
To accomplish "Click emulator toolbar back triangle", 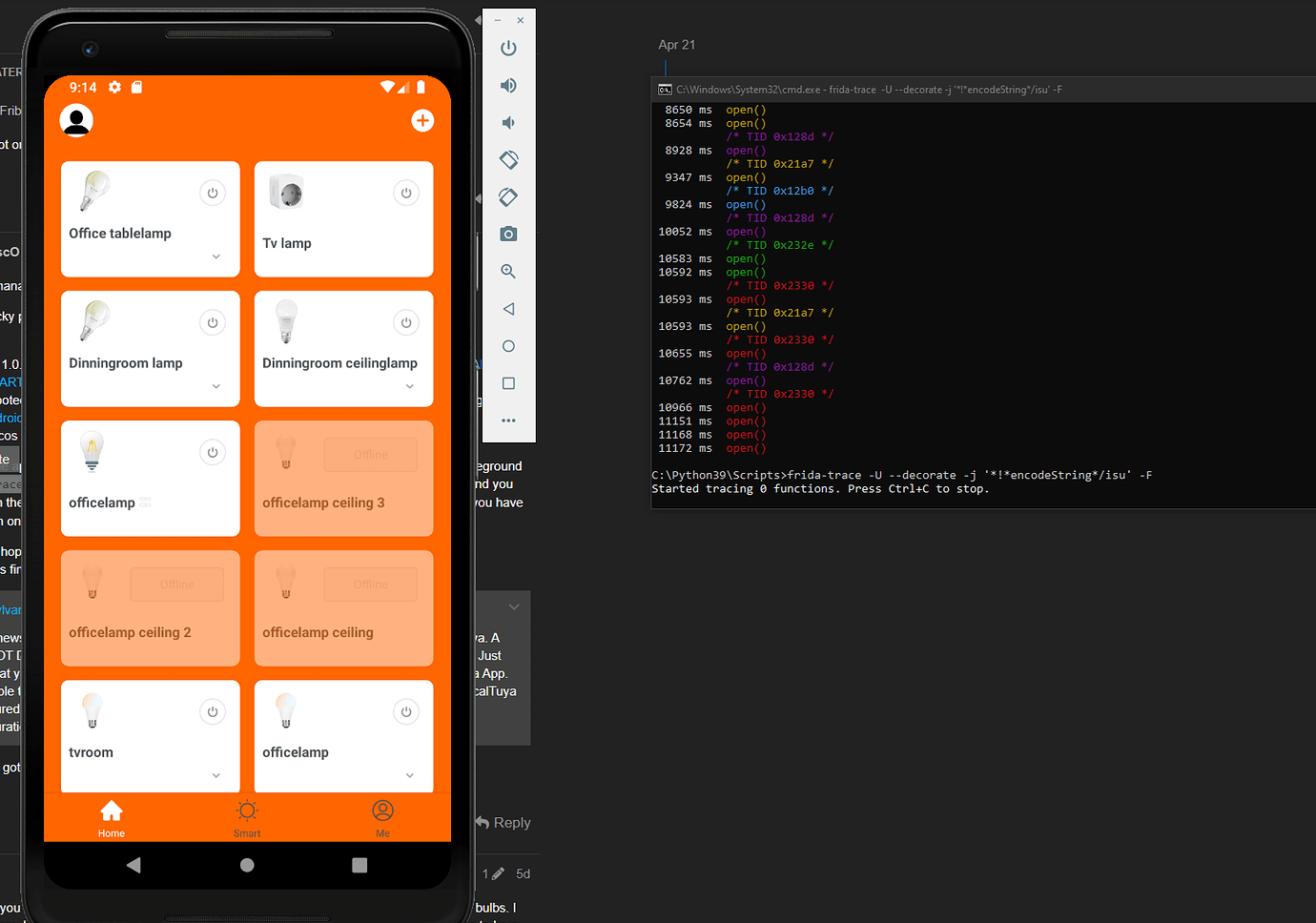I will pos(508,309).
